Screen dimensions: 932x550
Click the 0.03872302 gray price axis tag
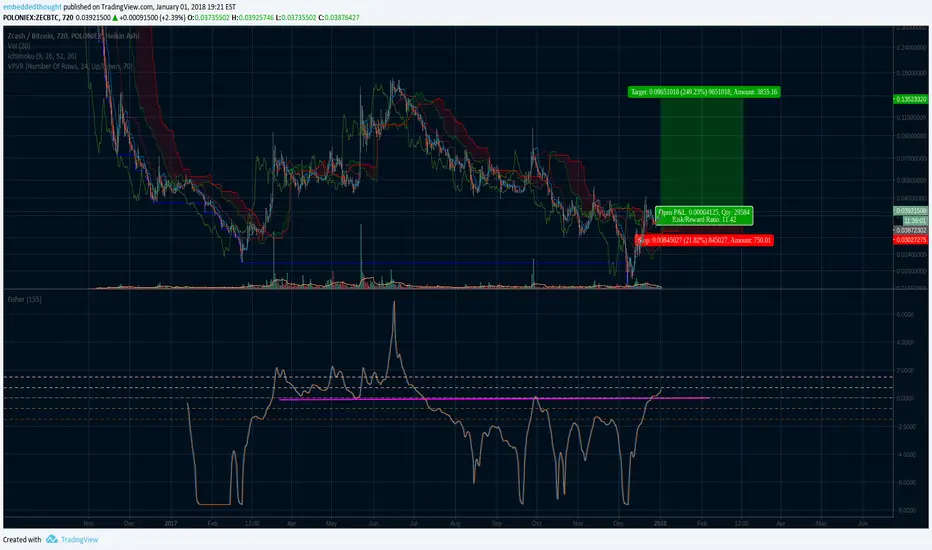911,230
